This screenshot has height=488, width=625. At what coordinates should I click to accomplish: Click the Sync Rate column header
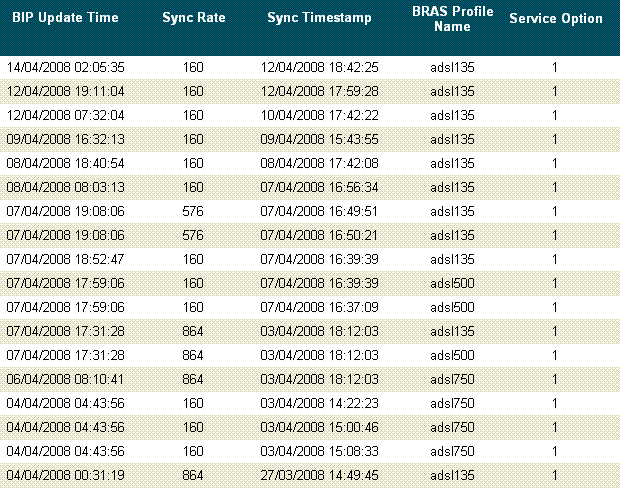click(x=194, y=18)
